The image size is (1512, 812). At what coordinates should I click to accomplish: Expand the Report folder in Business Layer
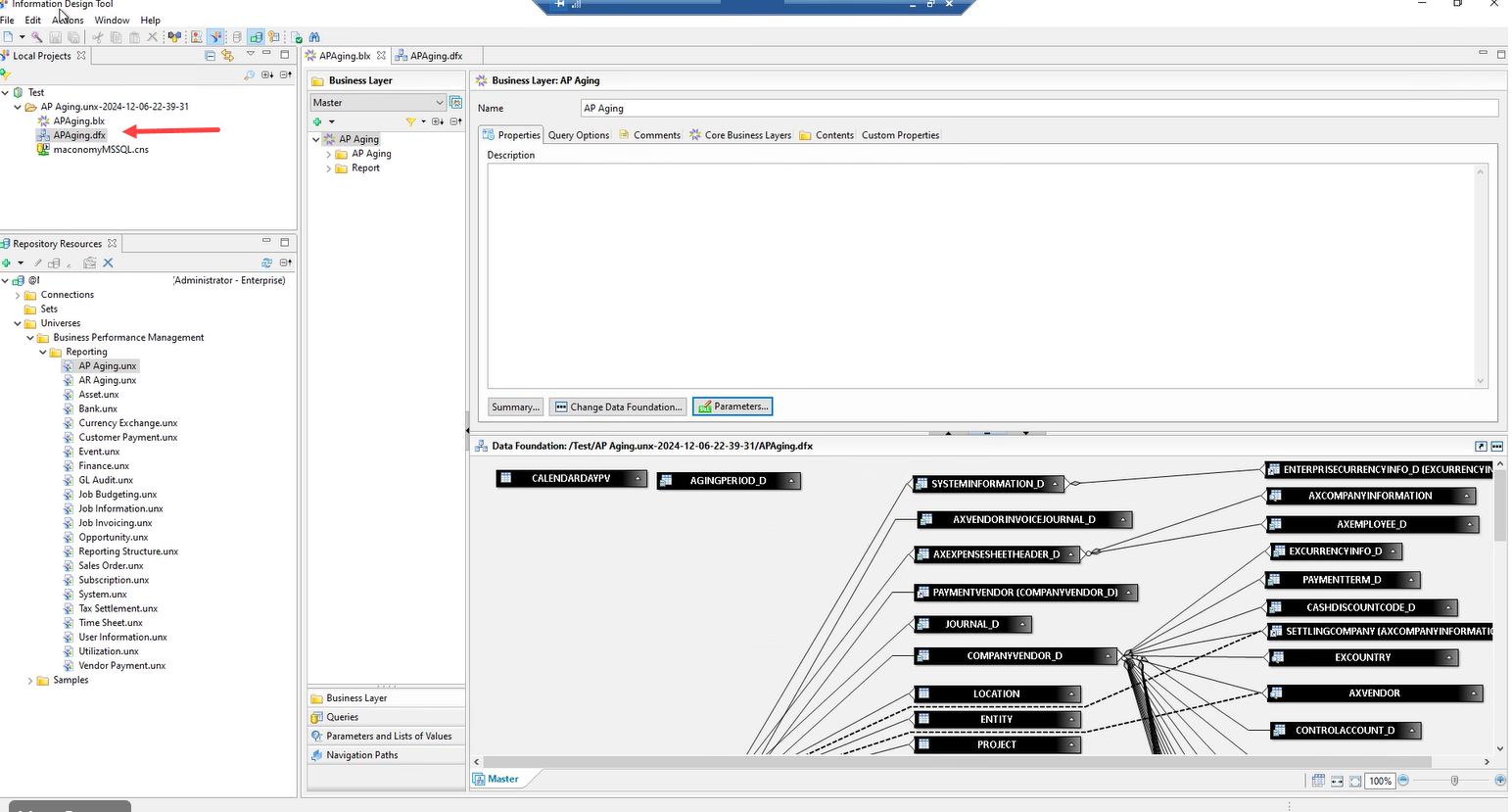(x=329, y=168)
